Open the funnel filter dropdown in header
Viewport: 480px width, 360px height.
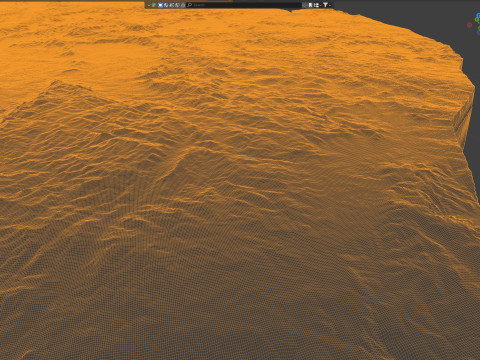click(x=327, y=5)
